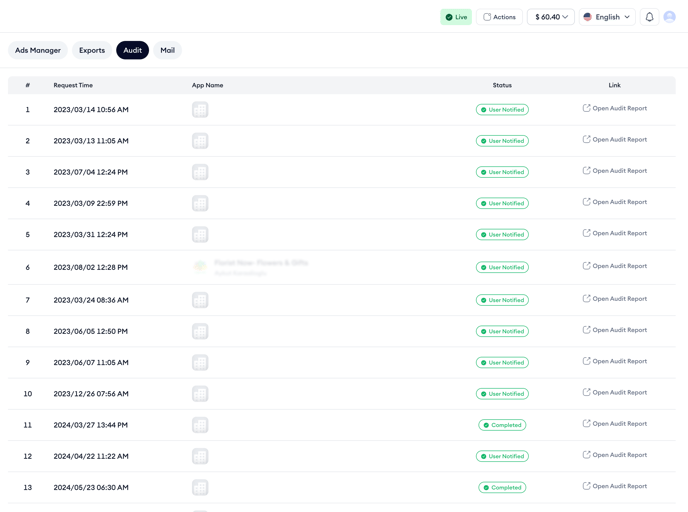Open Audit Report for row 1
The height and width of the screenshot is (512, 688).
coord(619,108)
